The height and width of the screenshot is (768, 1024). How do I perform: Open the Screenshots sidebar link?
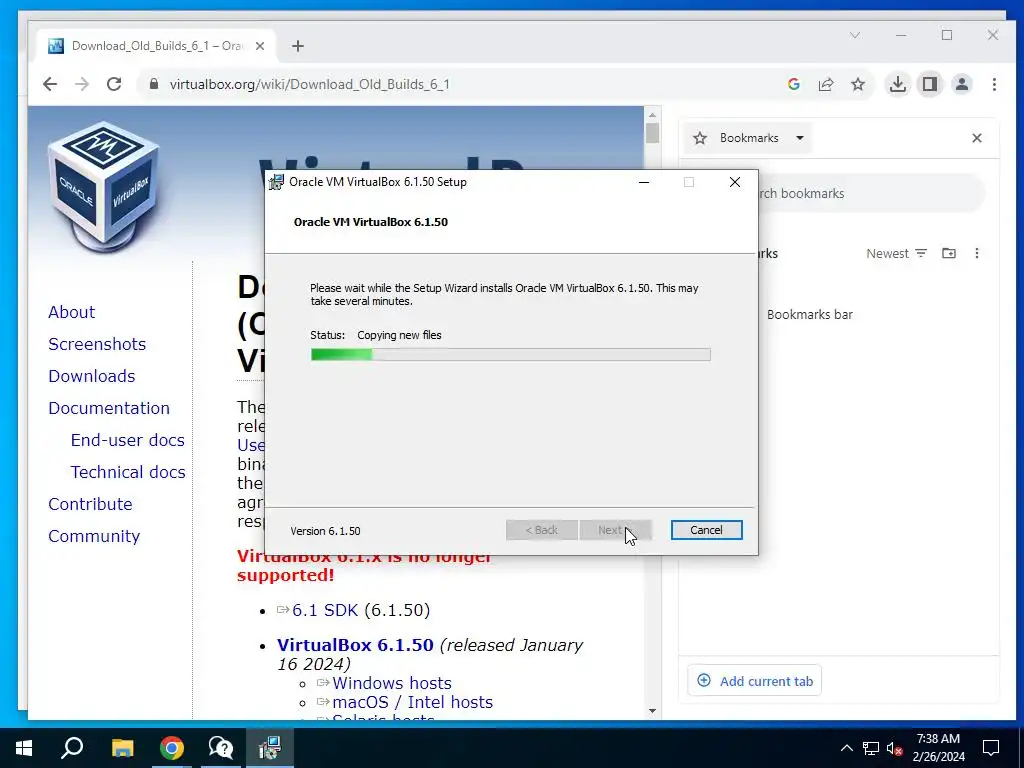point(97,344)
